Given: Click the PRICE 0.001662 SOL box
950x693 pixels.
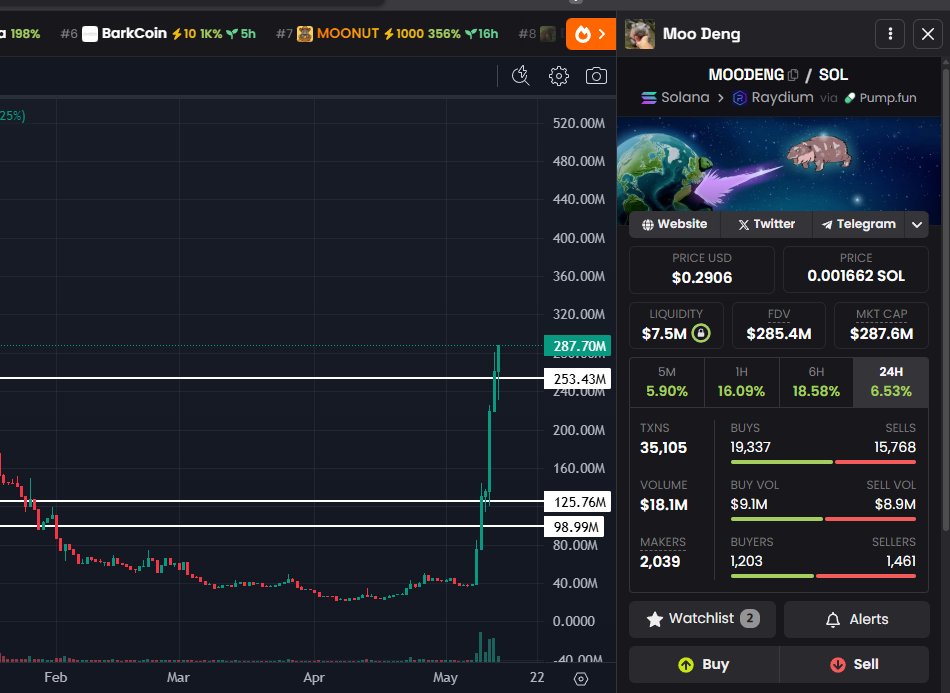Looking at the screenshot, I should click(x=855, y=270).
